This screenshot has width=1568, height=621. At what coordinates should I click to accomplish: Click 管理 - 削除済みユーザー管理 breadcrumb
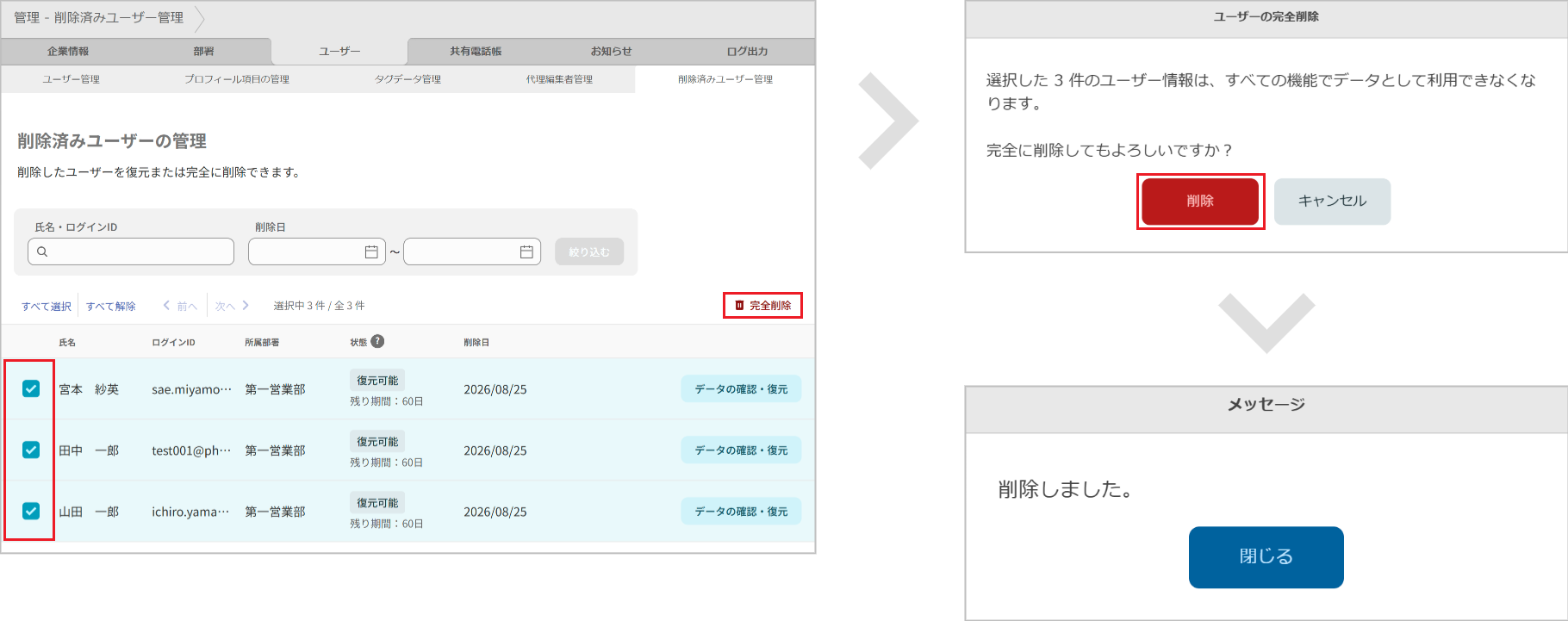click(x=98, y=17)
